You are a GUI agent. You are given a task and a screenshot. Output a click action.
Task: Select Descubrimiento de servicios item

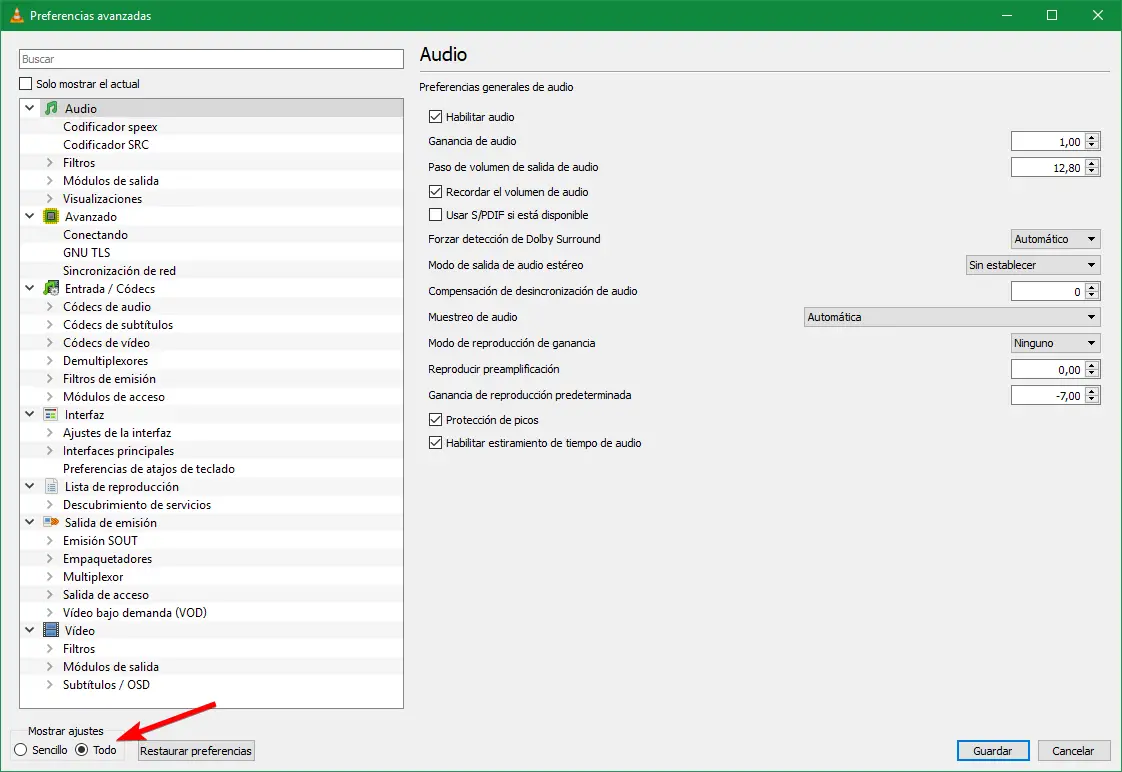[x=137, y=504]
